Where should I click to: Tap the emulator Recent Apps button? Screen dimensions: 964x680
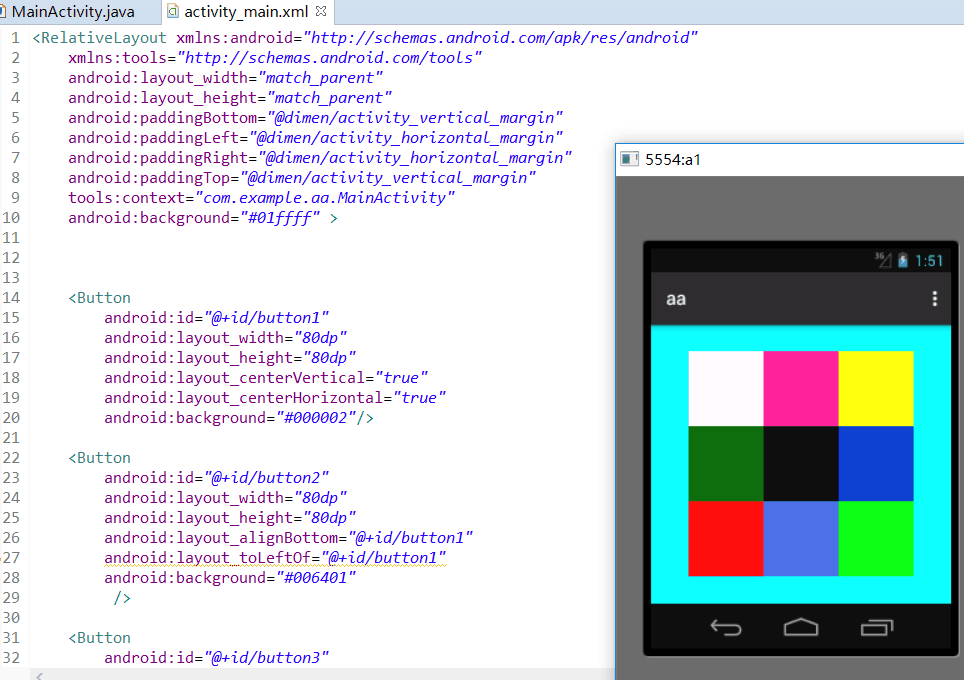click(x=877, y=627)
